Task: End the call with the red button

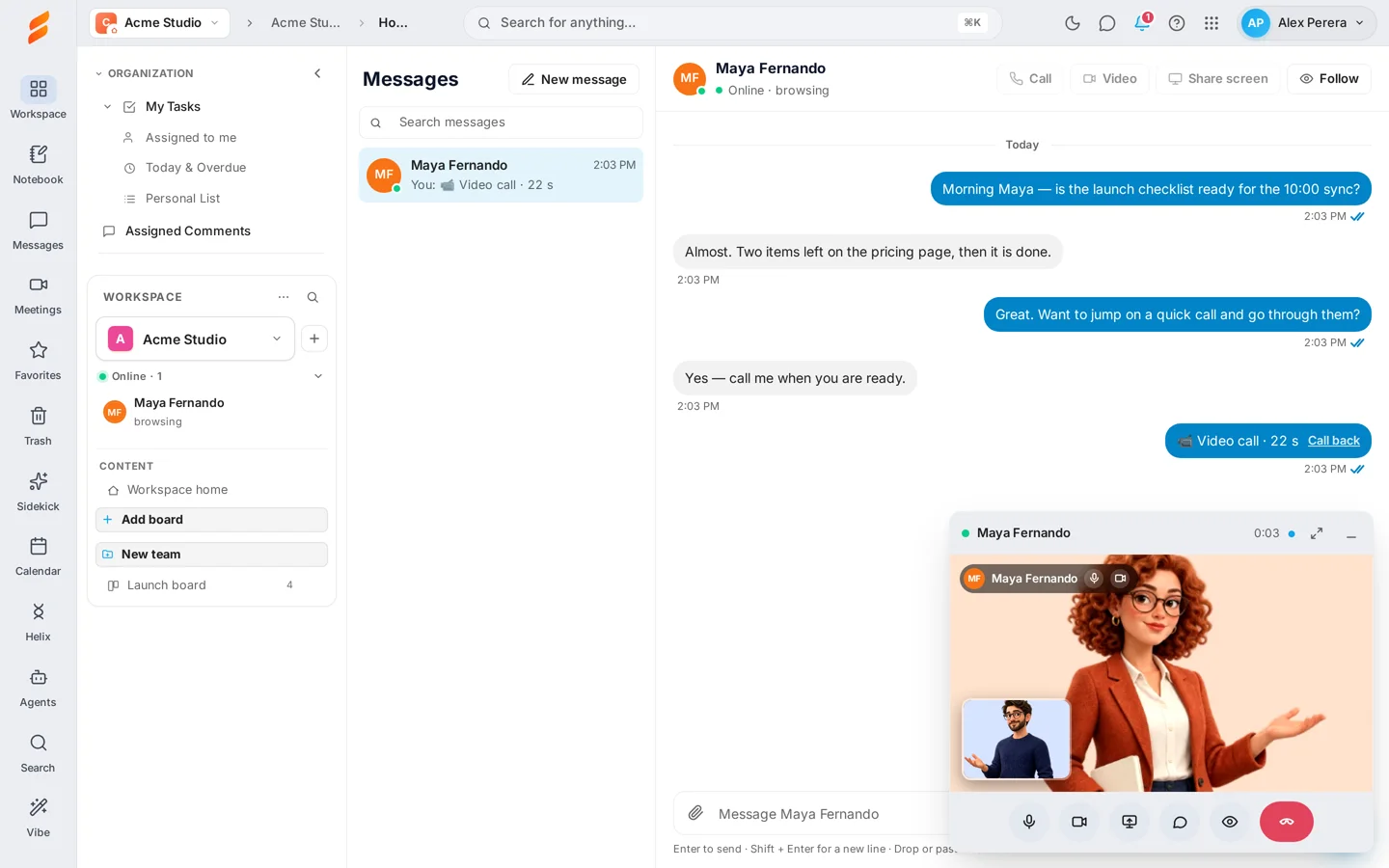Action: [x=1287, y=822]
